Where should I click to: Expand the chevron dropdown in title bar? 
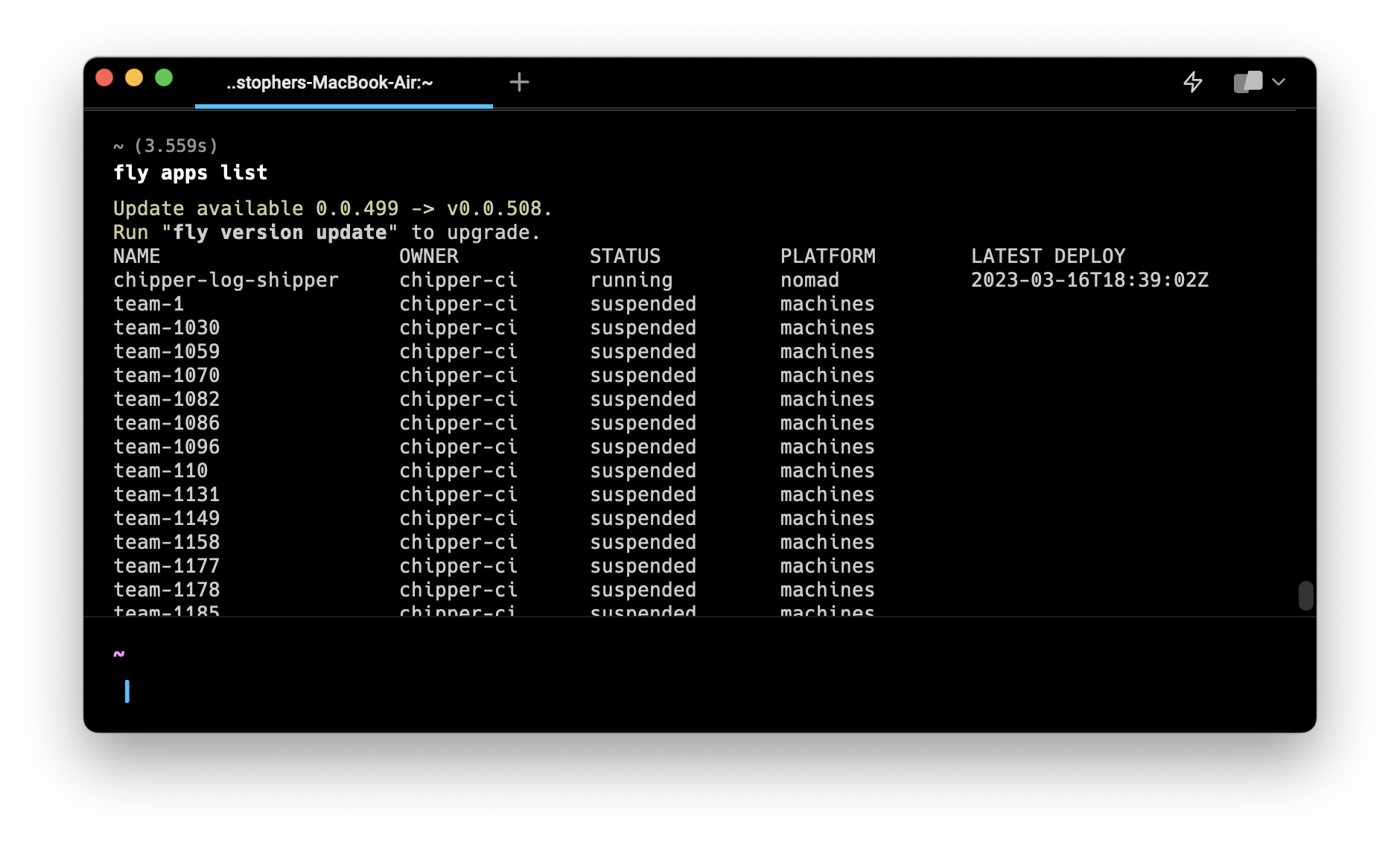point(1279,82)
